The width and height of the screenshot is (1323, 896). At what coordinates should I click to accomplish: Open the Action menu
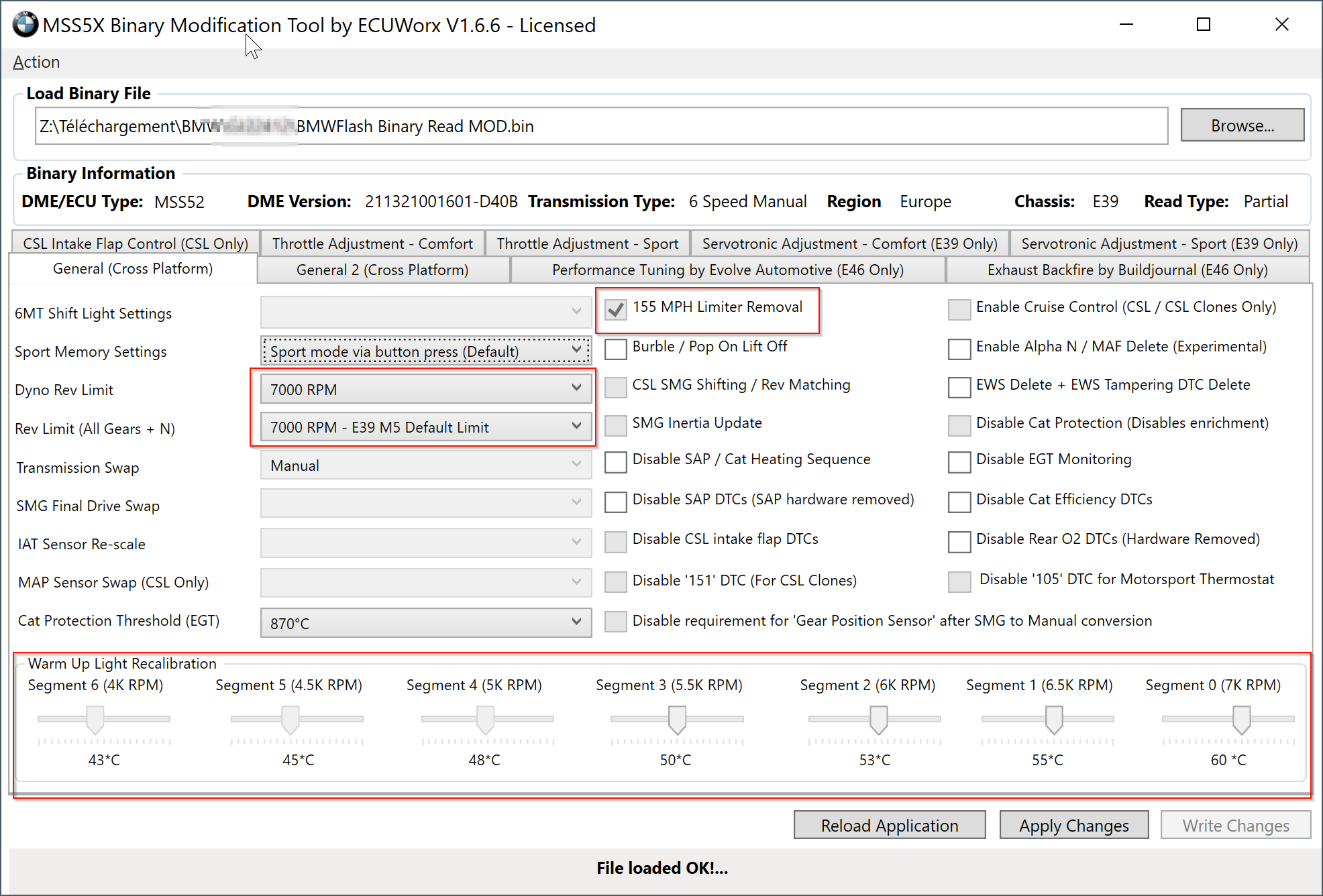point(36,62)
